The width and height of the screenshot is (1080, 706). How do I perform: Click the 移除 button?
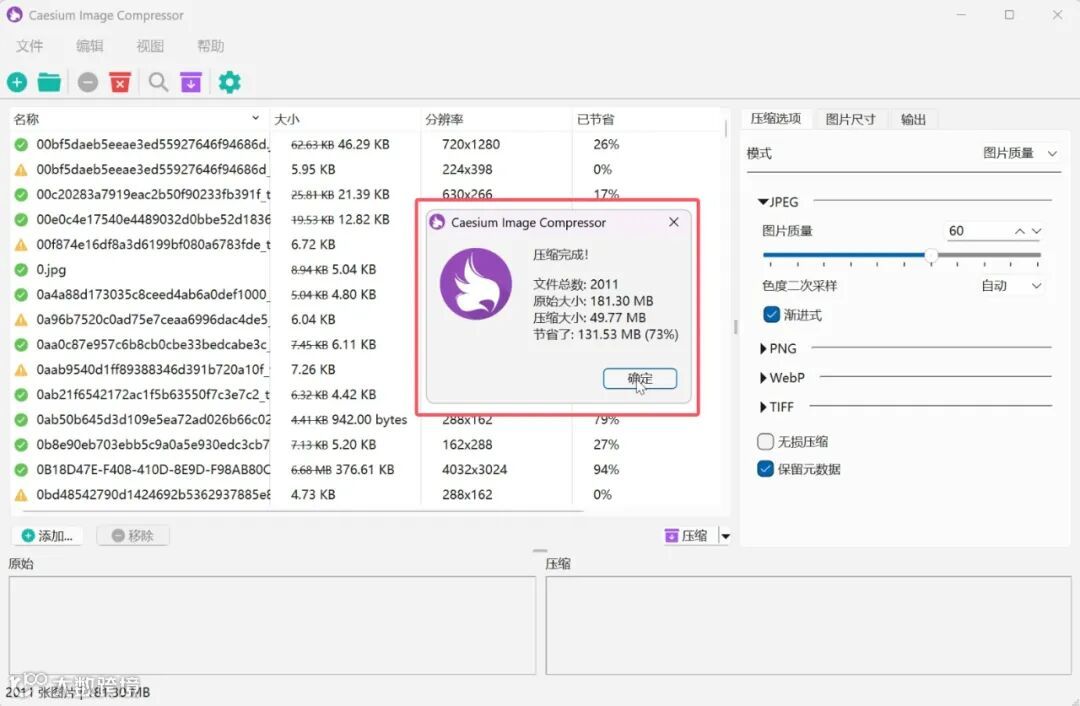pos(133,536)
